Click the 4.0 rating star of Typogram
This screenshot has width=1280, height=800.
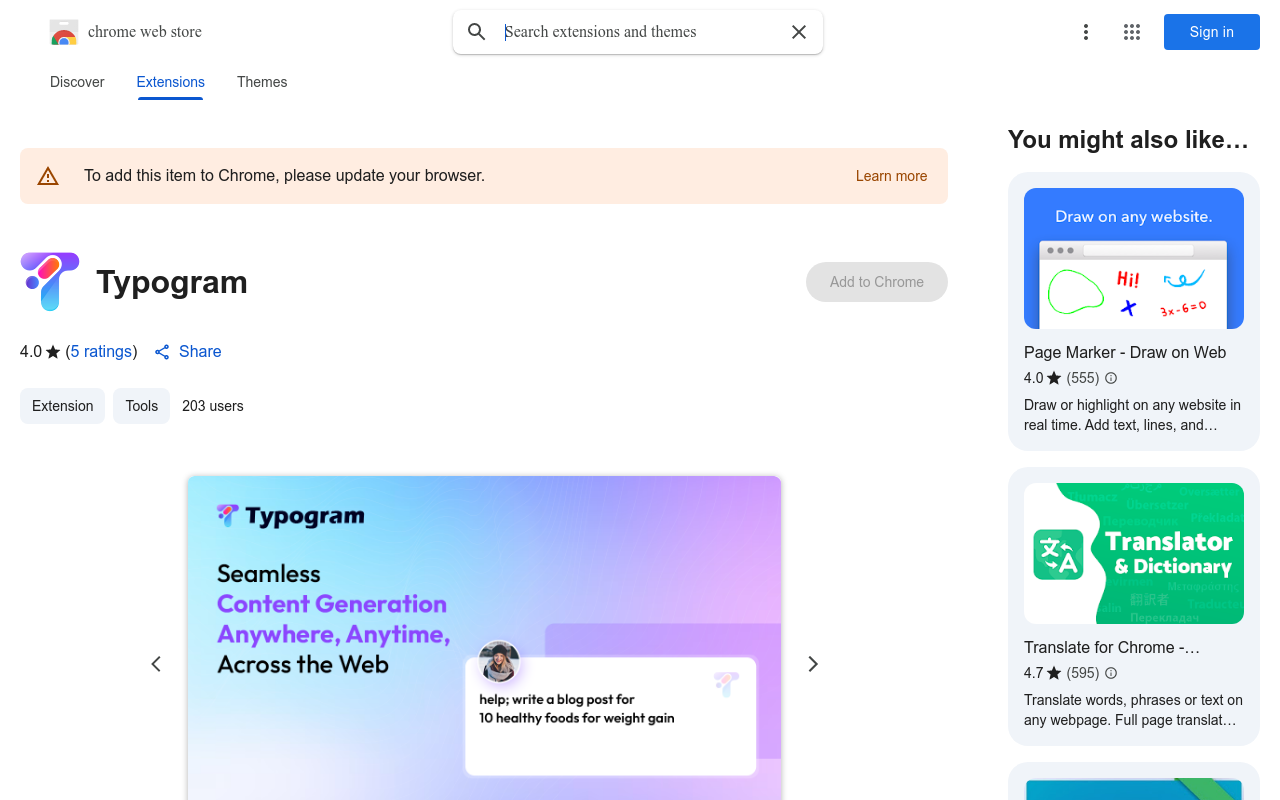click(53, 352)
